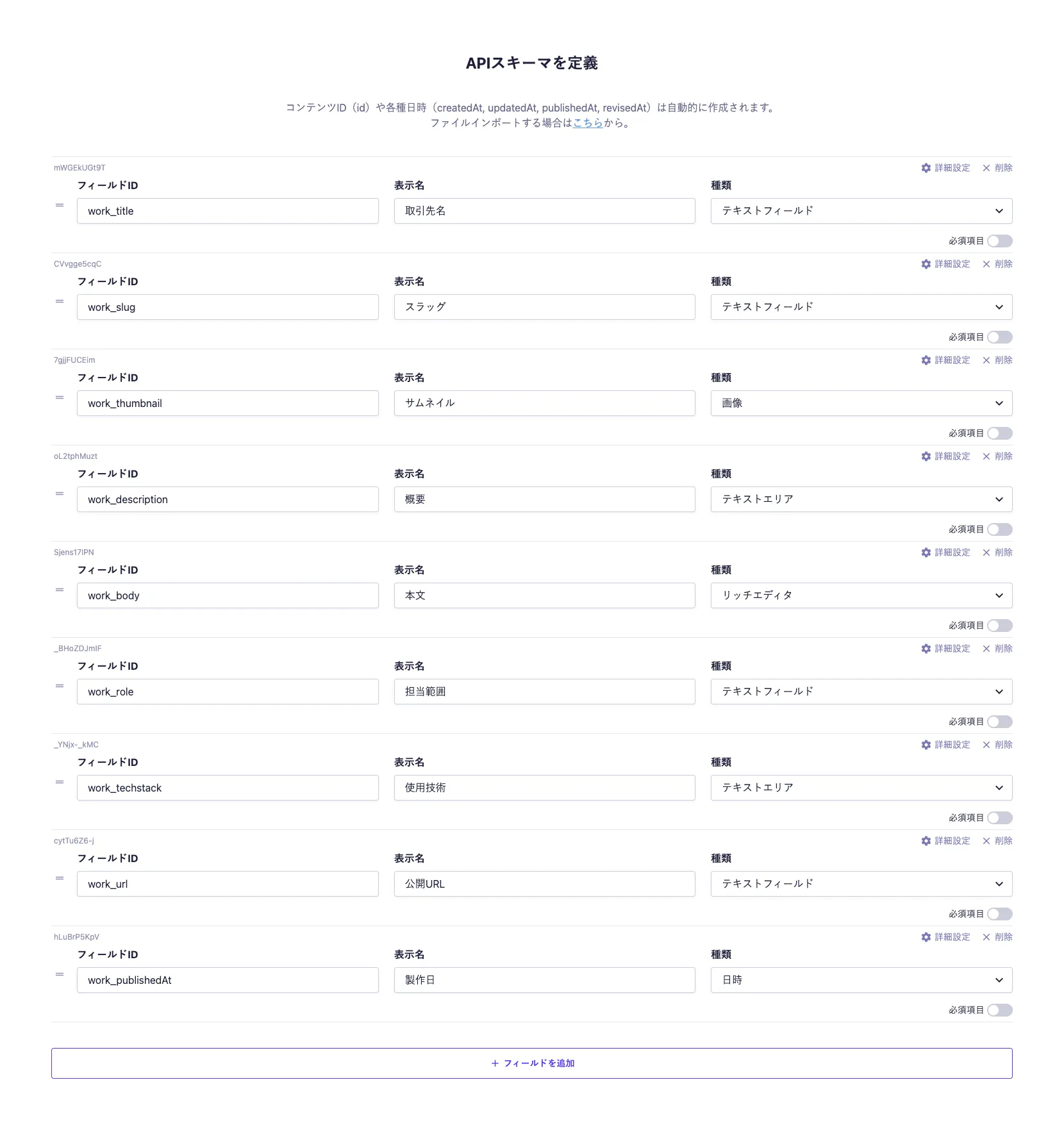Remove work_publishedAt field with X icon
This screenshot has height=1130, width=1064.
(986, 937)
